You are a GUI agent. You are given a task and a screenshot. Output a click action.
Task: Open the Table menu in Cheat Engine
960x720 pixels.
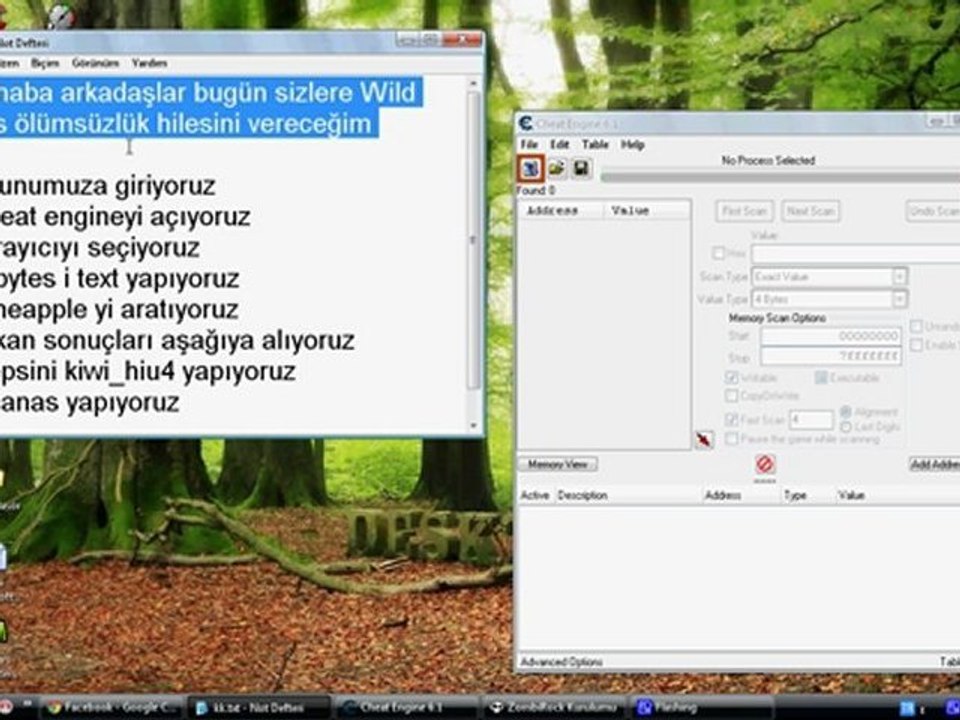(x=594, y=144)
